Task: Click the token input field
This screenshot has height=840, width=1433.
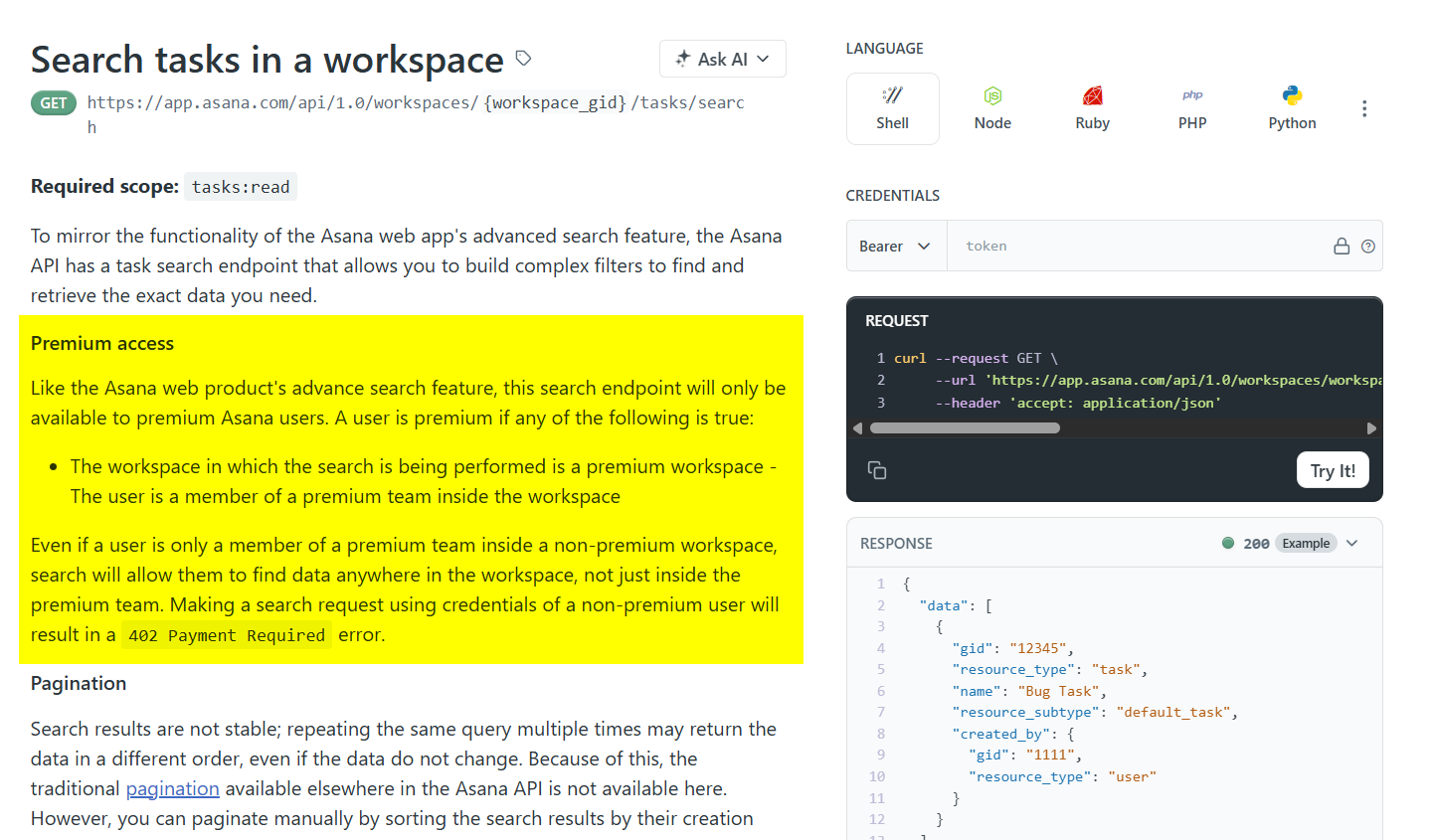Action: (x=1134, y=247)
